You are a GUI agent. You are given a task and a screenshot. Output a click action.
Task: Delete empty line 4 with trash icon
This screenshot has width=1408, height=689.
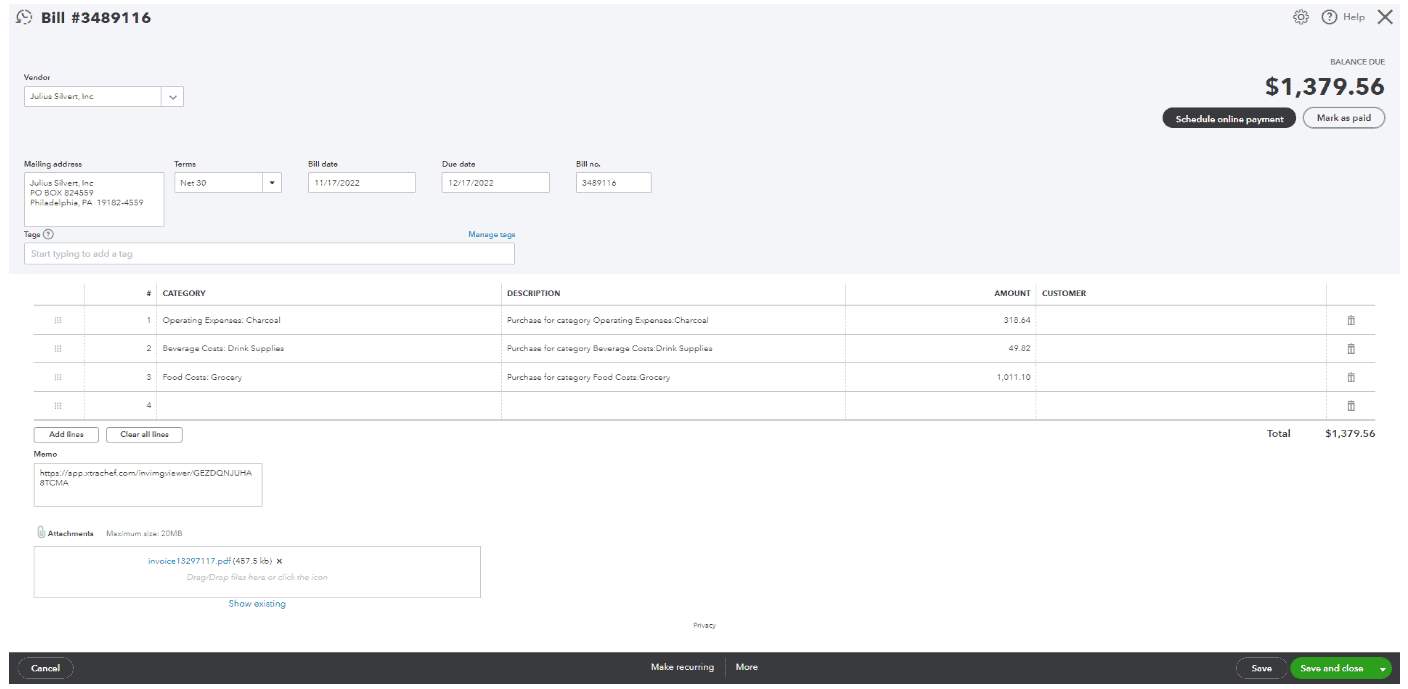[1351, 405]
